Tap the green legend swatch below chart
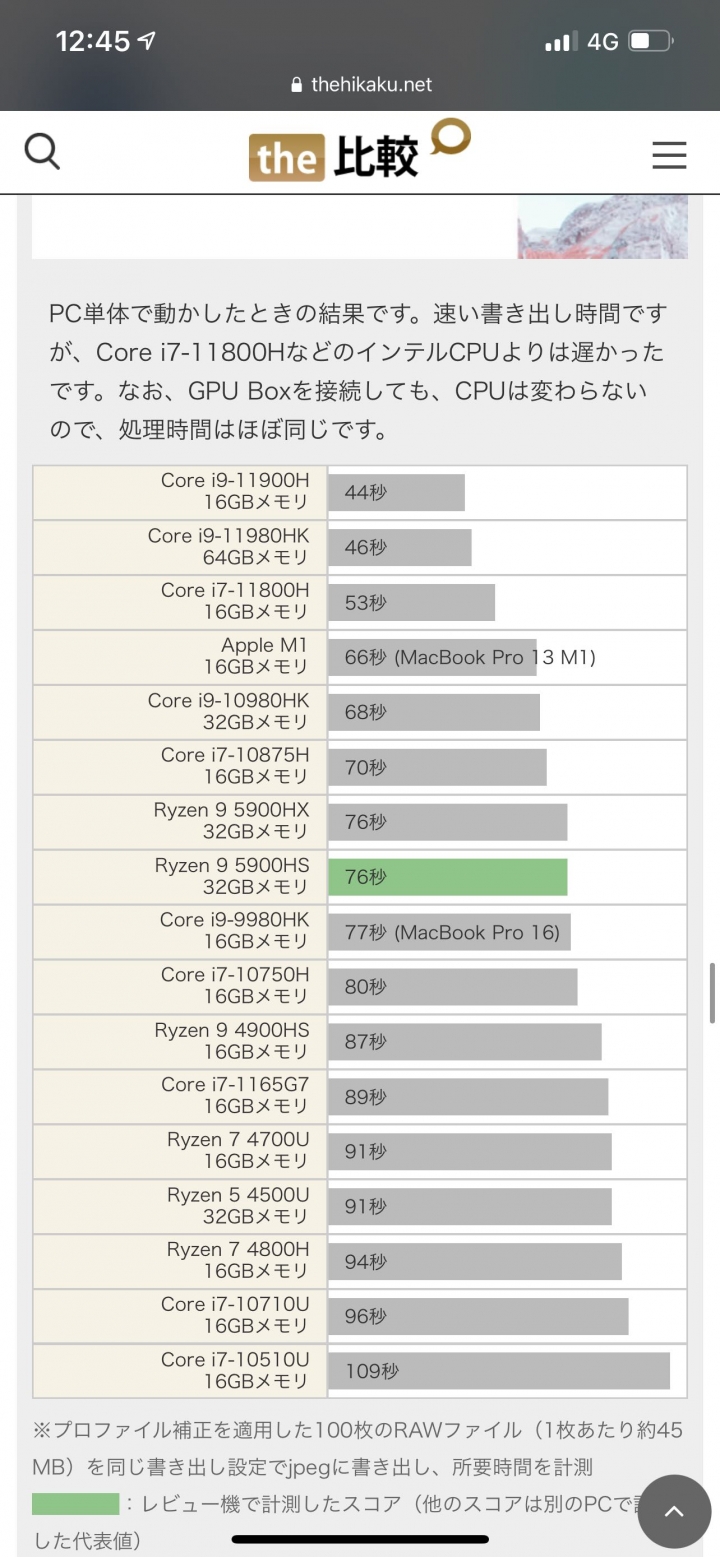The width and height of the screenshot is (720, 1557). 75,1503
